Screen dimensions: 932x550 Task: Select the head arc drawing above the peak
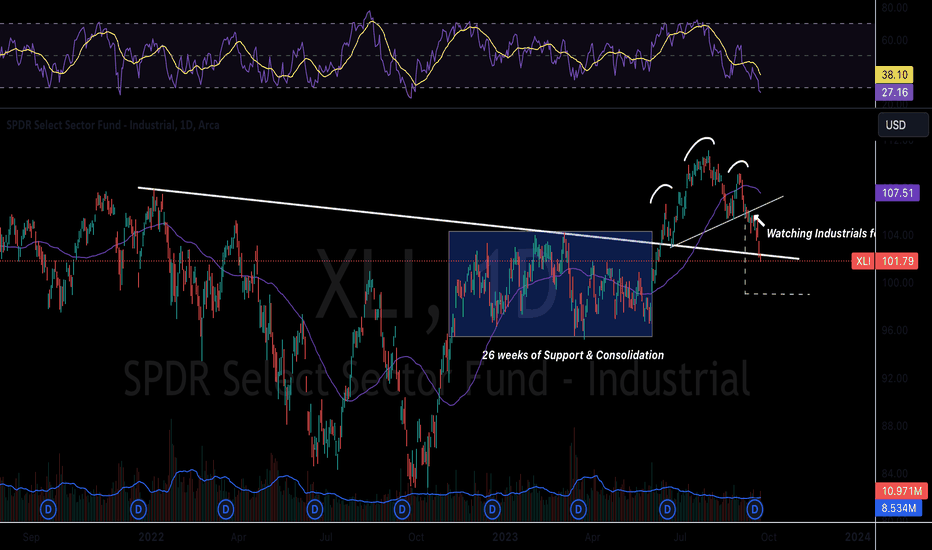699,147
